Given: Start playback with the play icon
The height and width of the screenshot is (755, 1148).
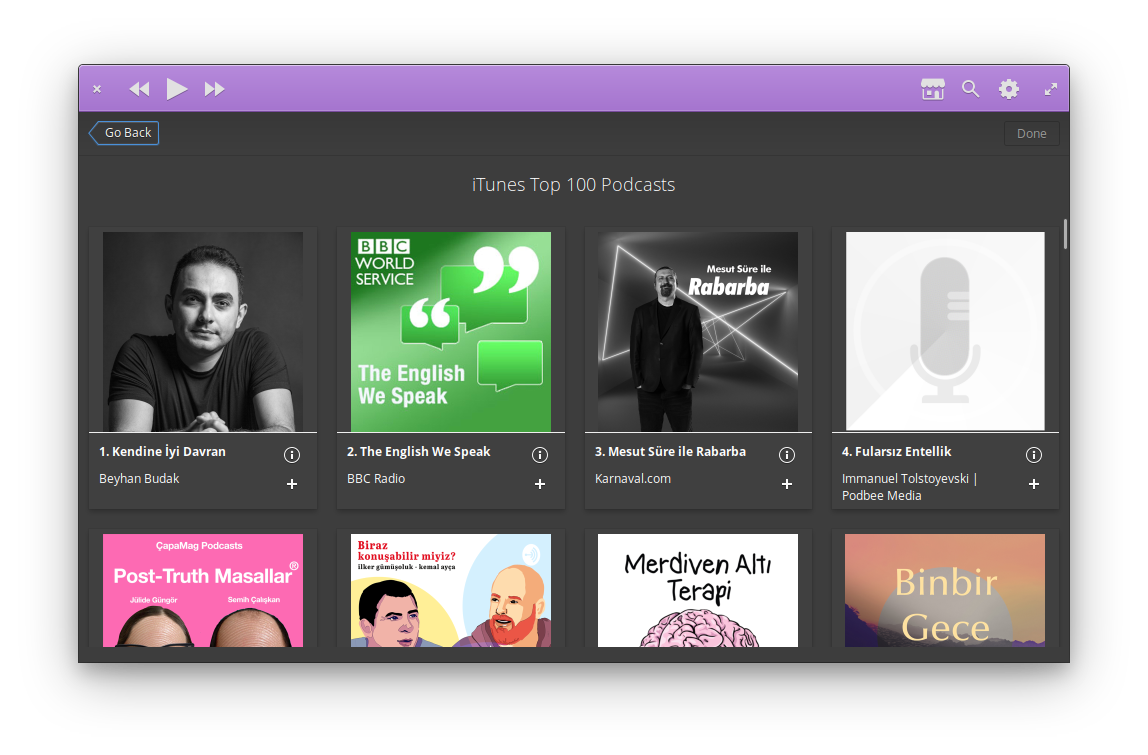Looking at the screenshot, I should [176, 89].
